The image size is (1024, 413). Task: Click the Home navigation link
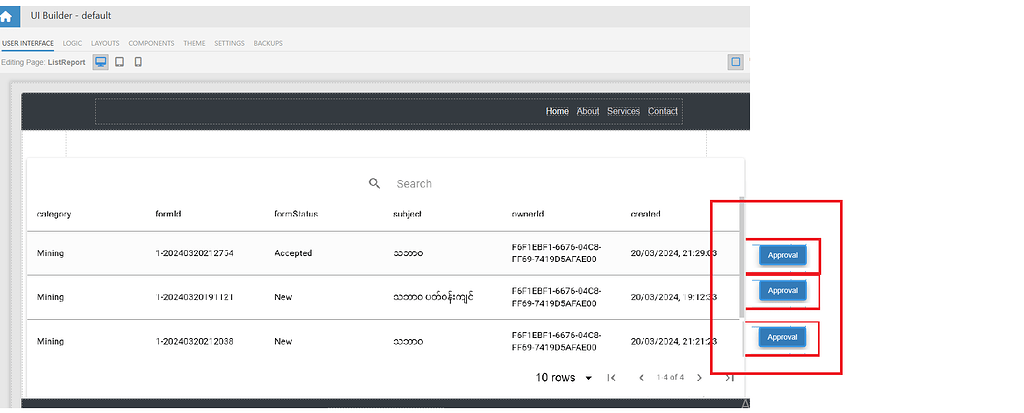click(557, 111)
